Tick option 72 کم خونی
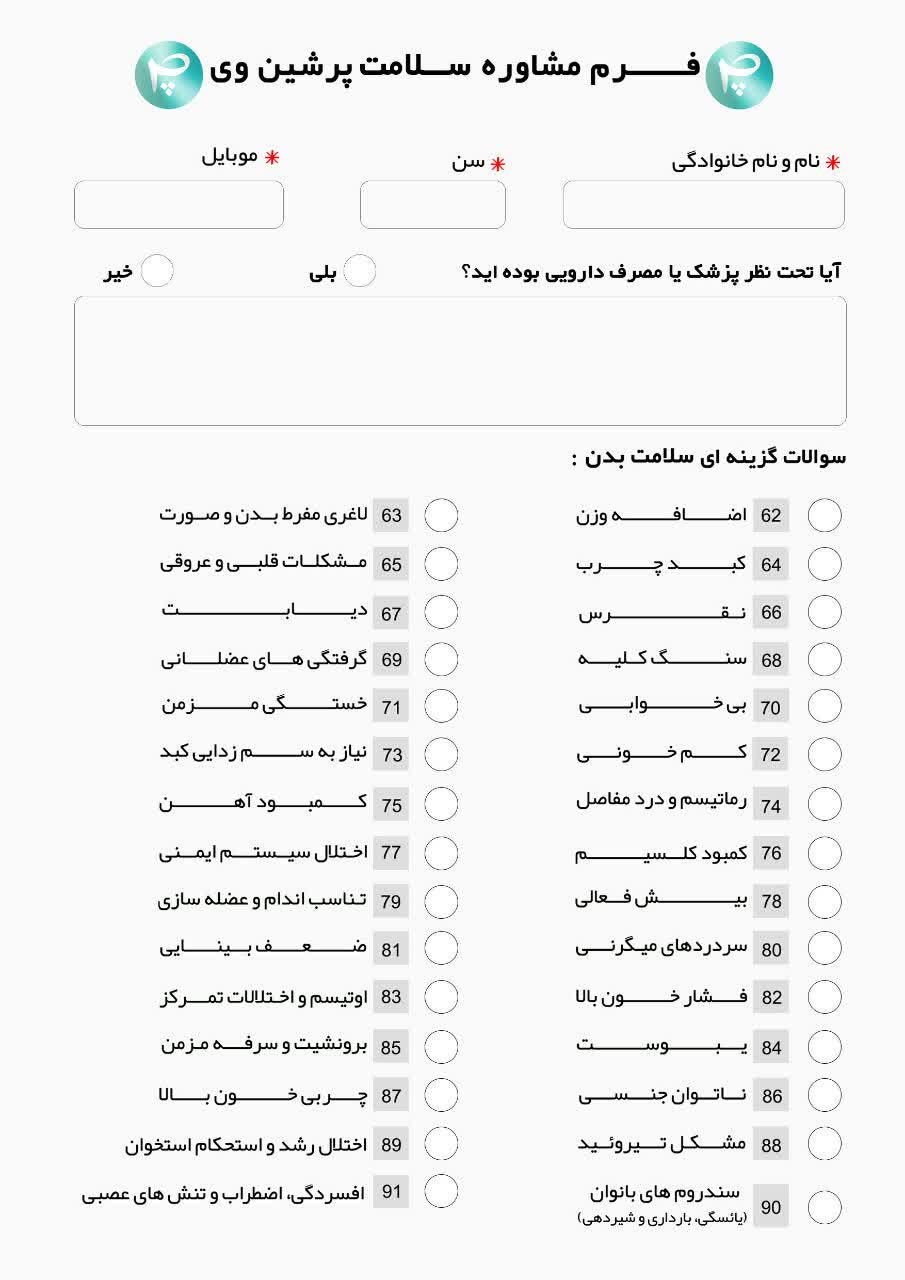Screen dimensions: 905x1280 click(x=824, y=754)
